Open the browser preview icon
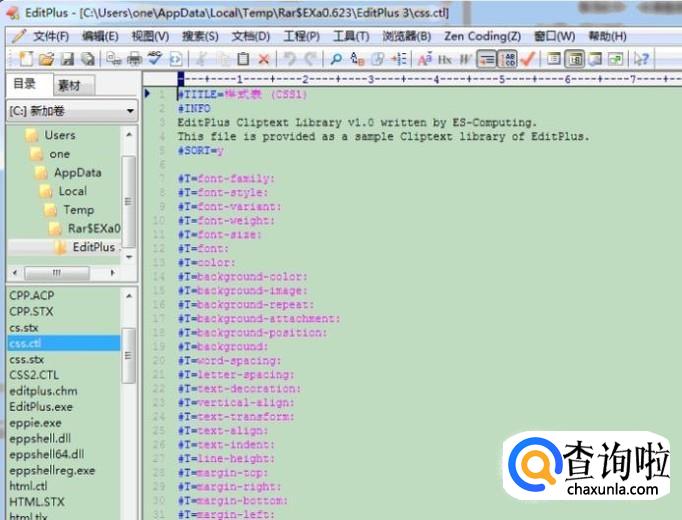The width and height of the screenshot is (682, 520). tap(175, 59)
